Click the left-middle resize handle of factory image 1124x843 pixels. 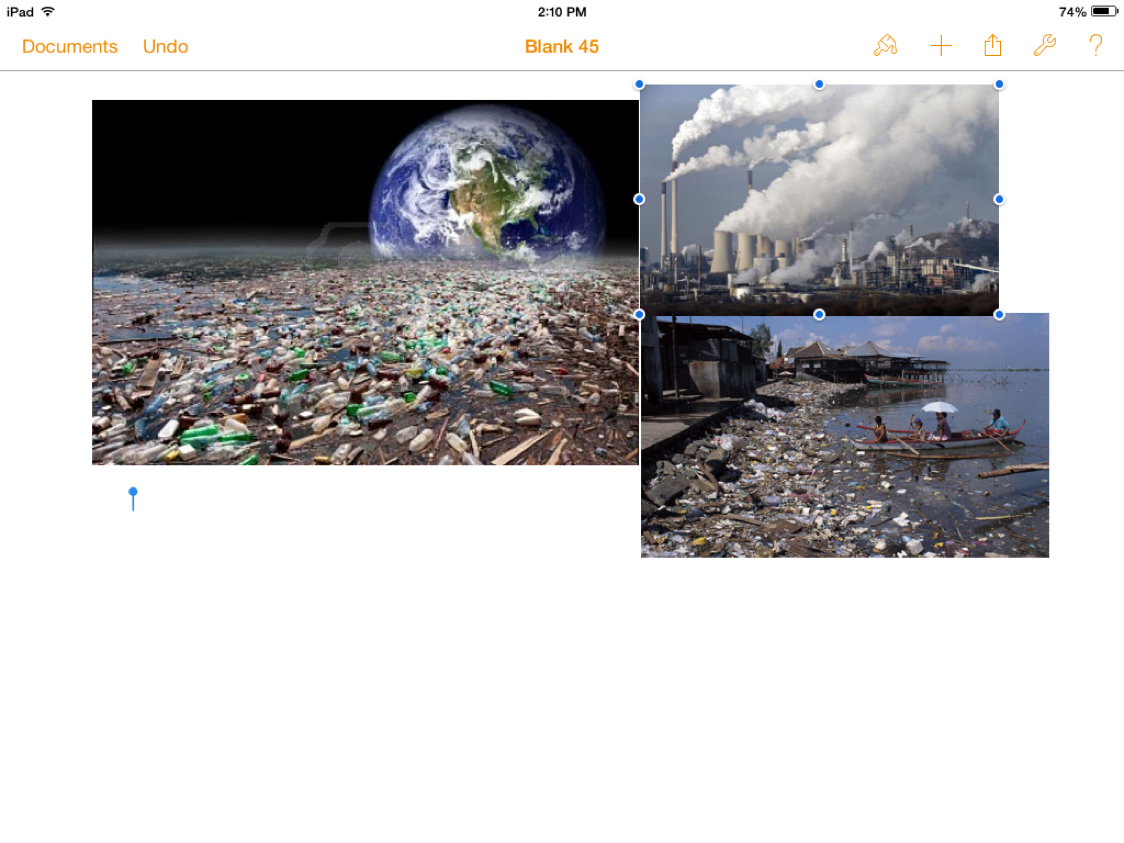click(639, 199)
